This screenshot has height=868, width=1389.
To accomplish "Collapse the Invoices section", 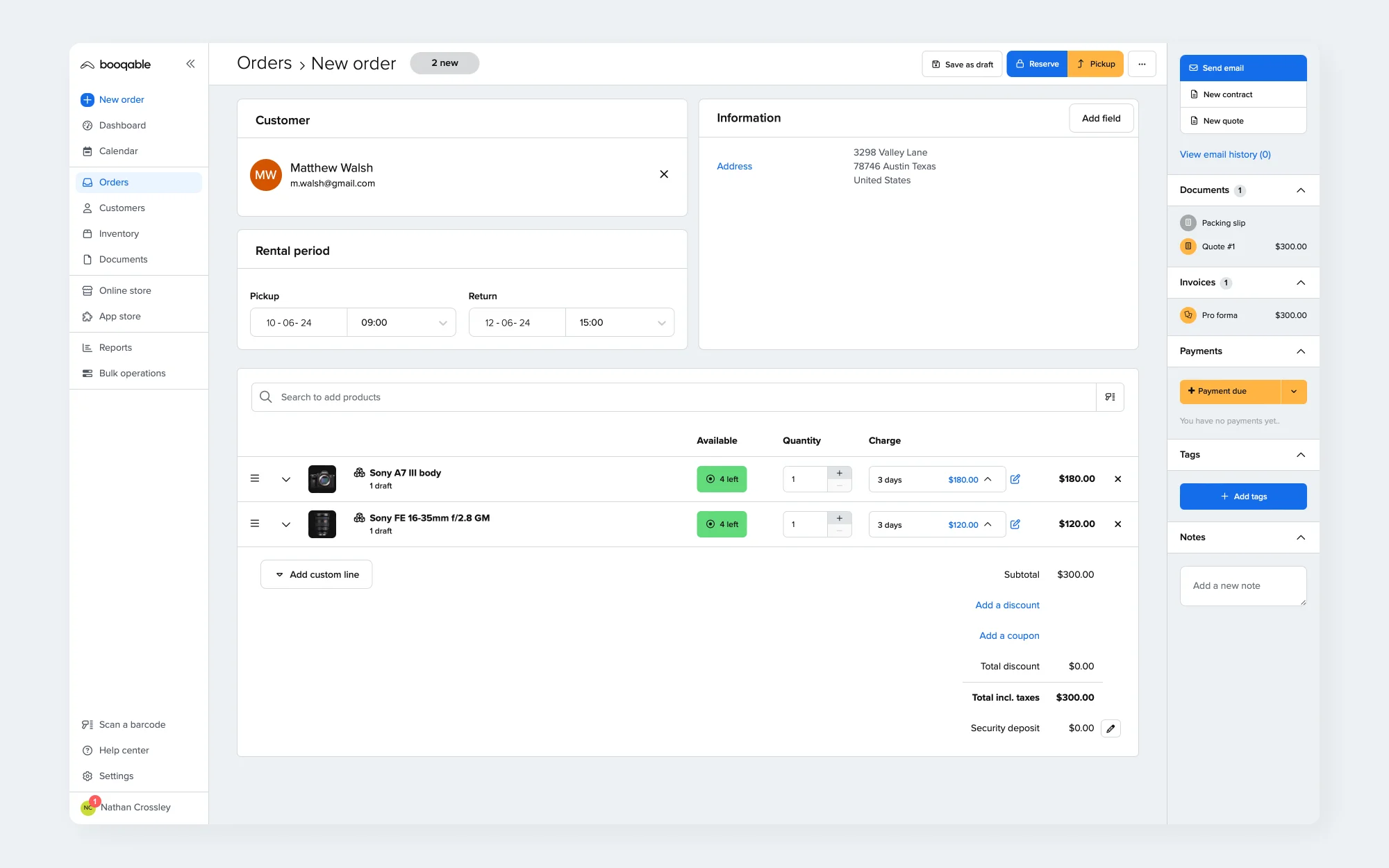I will pos(1301,283).
